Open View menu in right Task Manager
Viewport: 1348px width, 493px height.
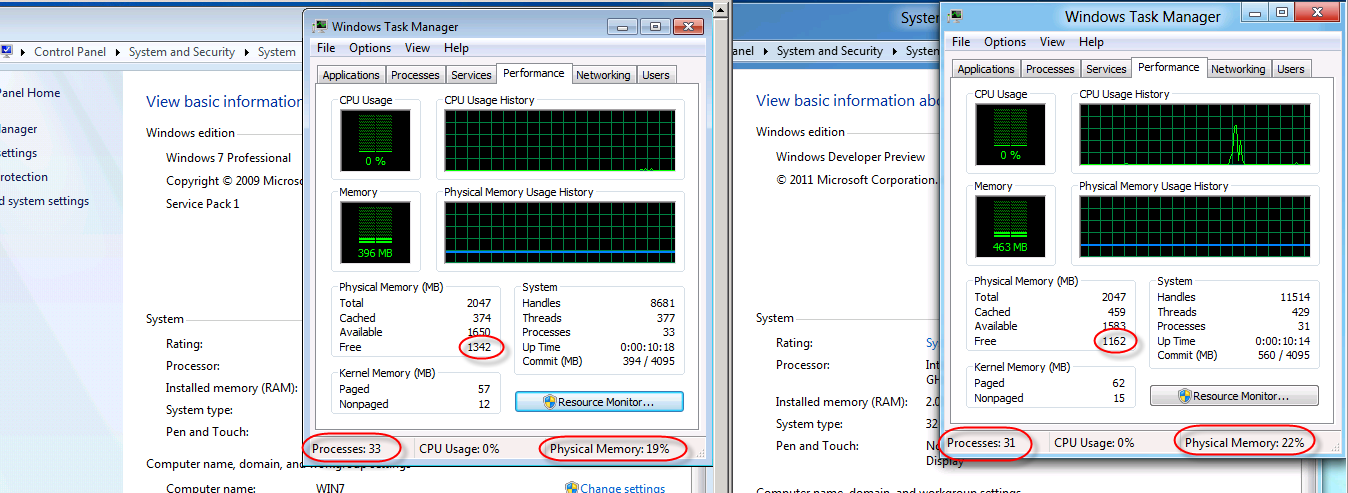click(x=1052, y=42)
